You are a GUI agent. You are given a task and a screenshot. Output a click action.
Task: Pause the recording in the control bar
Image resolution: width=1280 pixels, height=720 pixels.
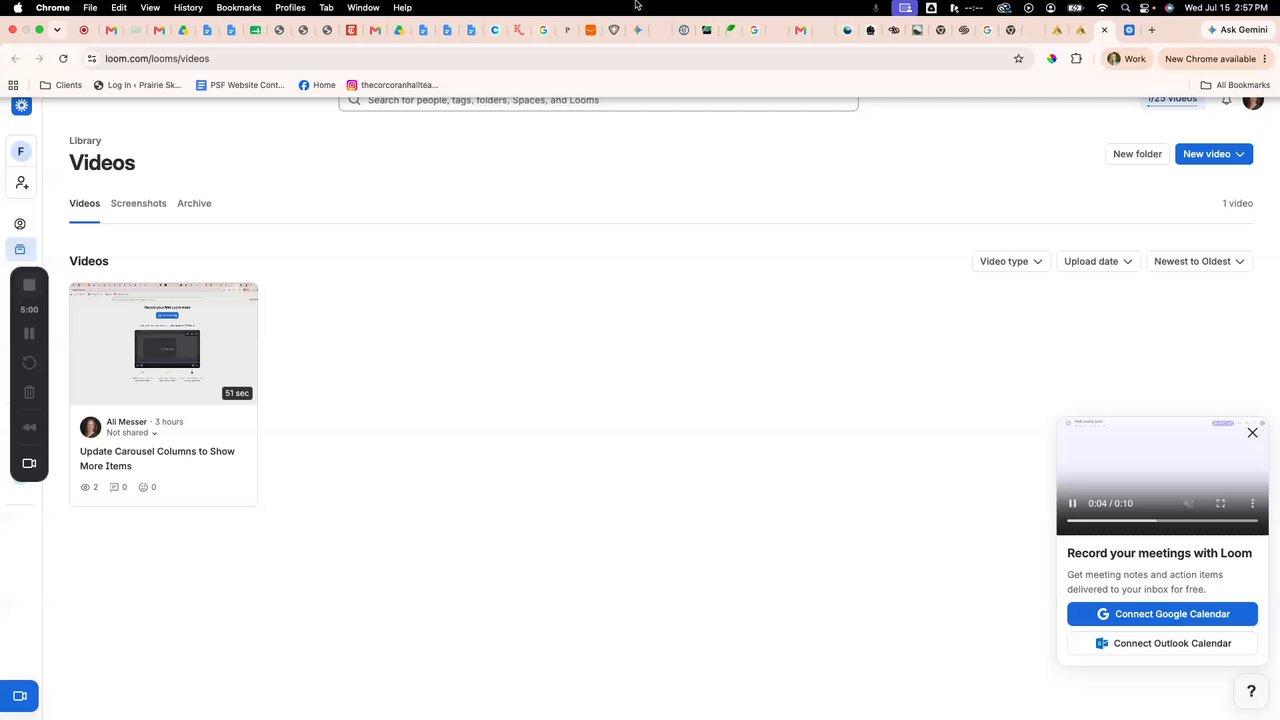point(29,333)
